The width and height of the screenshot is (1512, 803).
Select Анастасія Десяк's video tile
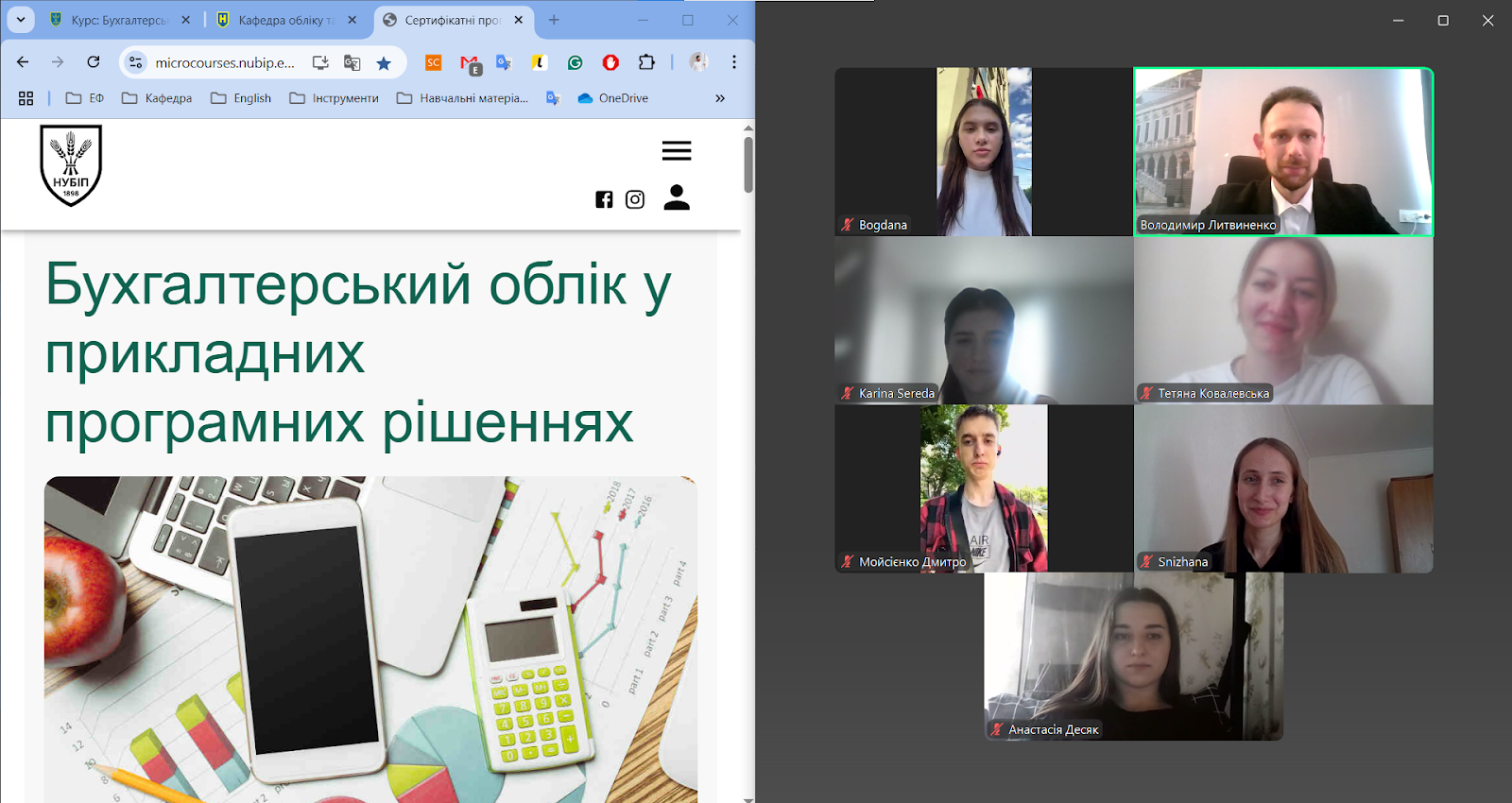[1133, 657]
